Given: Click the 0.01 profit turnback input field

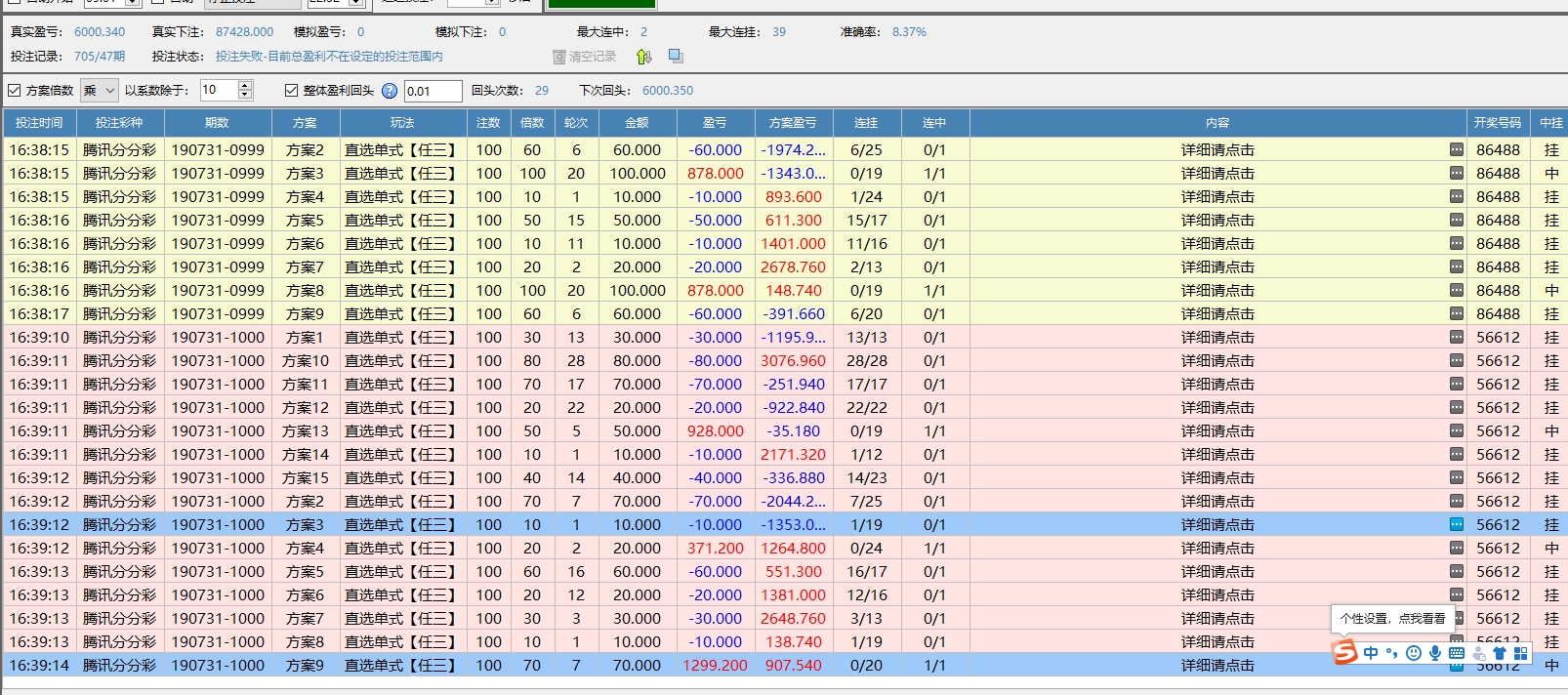Looking at the screenshot, I should [433, 91].
